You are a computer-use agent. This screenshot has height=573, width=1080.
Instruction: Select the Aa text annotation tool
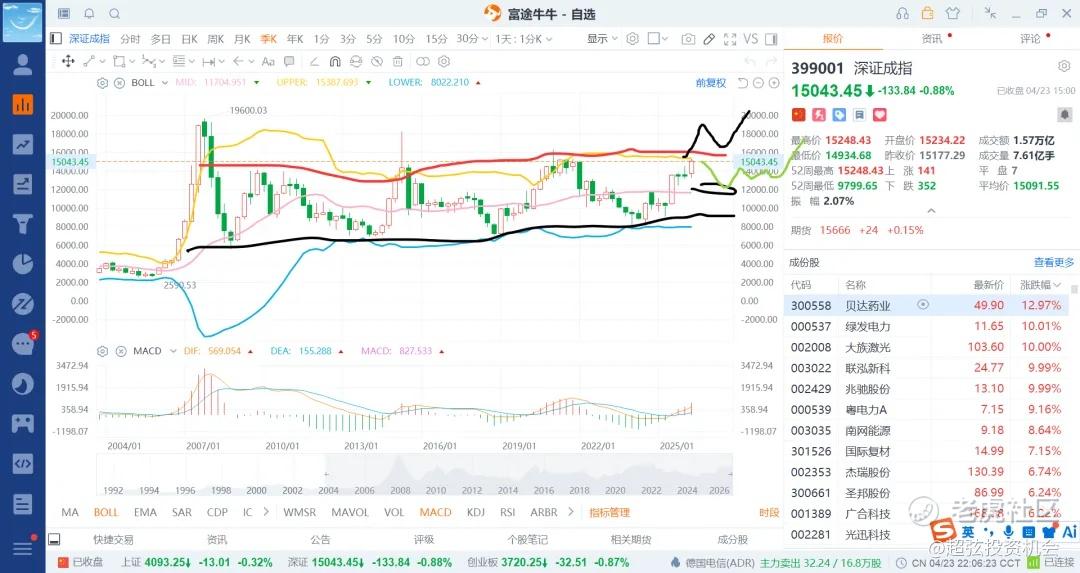coord(269,61)
